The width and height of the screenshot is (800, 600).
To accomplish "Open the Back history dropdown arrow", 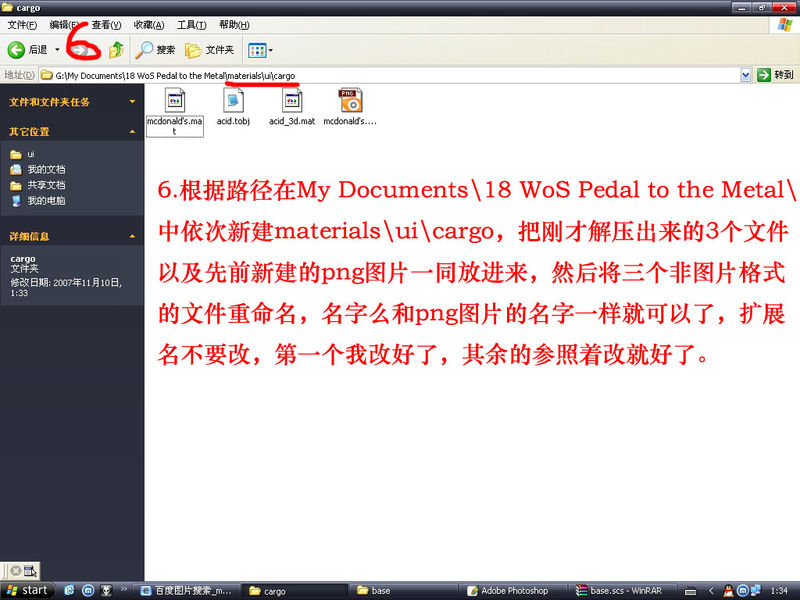I will pos(57,49).
